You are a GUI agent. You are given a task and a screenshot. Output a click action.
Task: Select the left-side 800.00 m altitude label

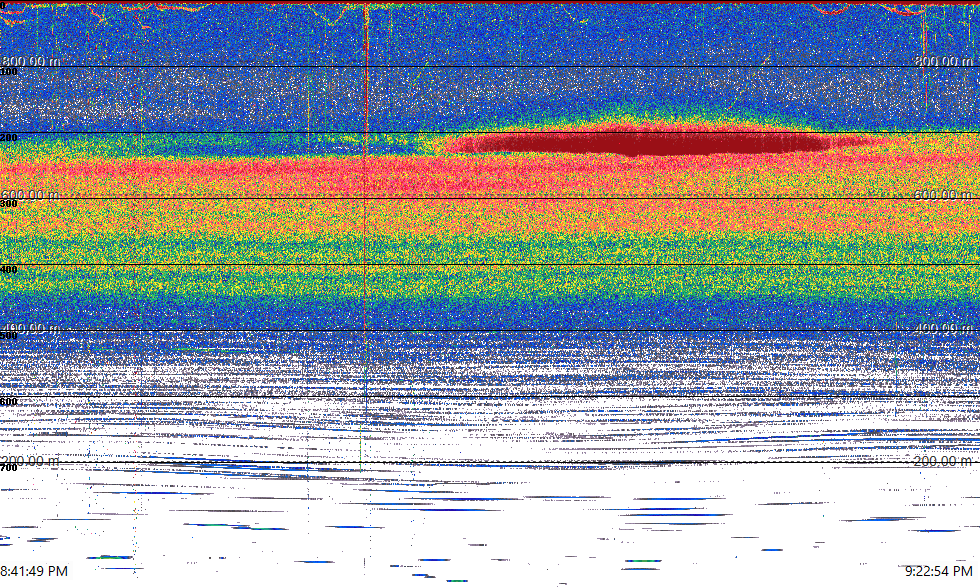(31, 61)
